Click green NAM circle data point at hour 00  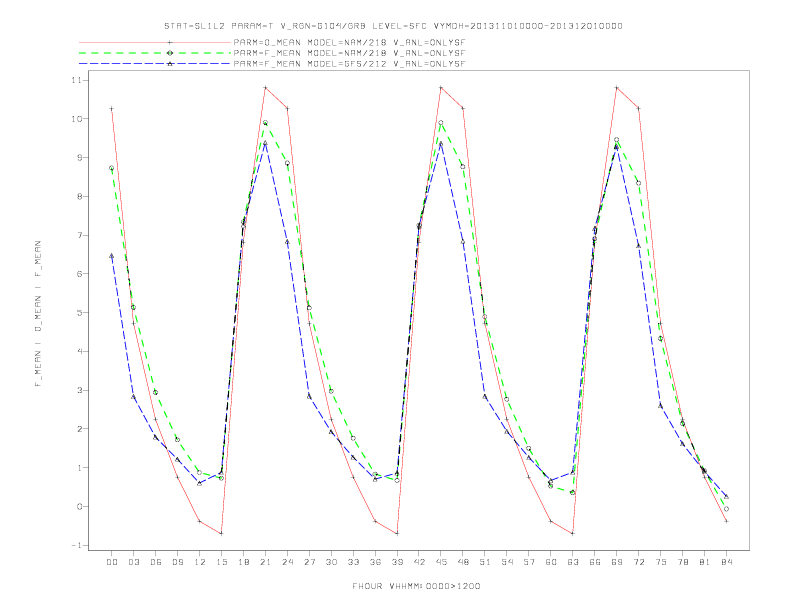click(x=112, y=168)
